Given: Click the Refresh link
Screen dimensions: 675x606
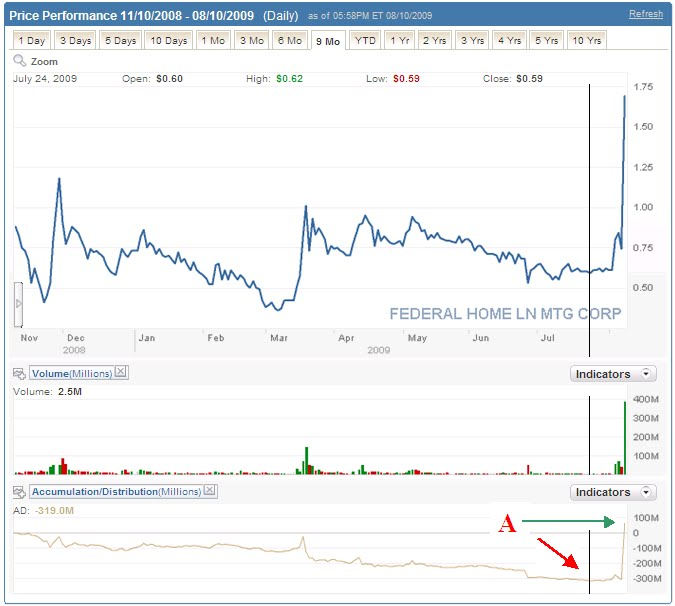Looking at the screenshot, I should 646,14.
